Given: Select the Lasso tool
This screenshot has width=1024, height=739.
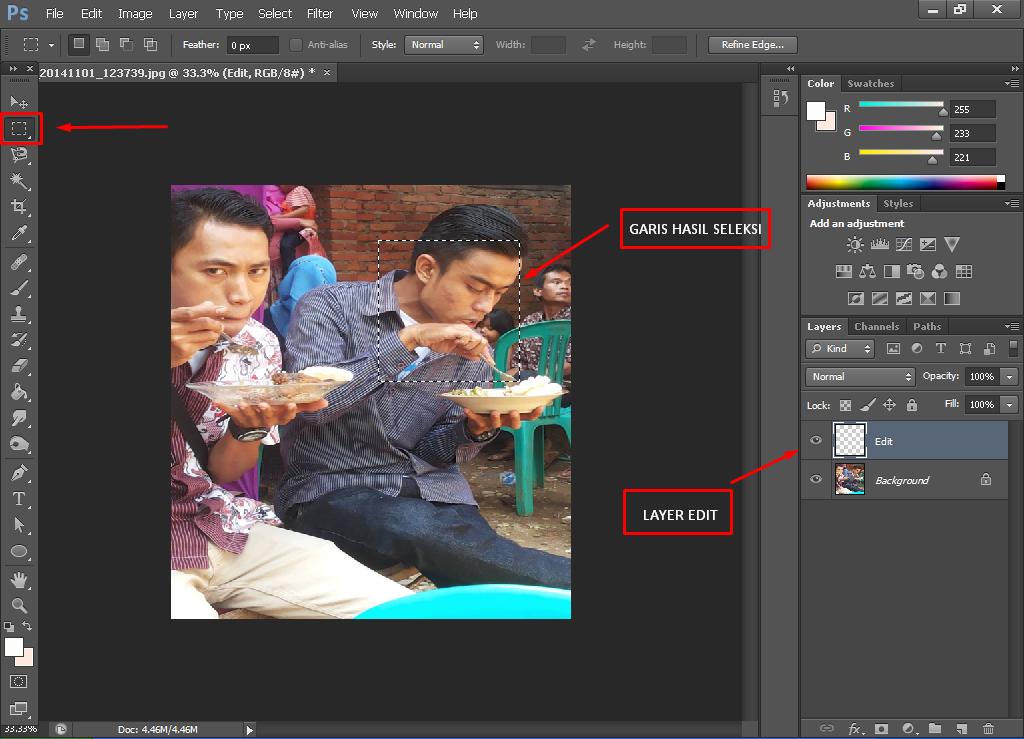Looking at the screenshot, I should point(20,155).
